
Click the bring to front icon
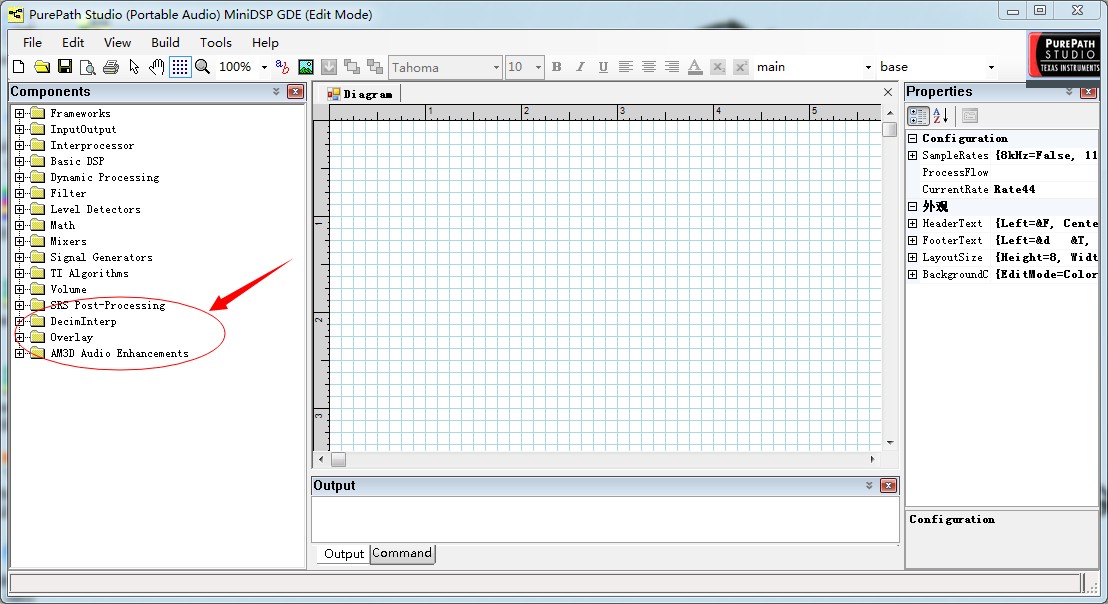[352, 67]
